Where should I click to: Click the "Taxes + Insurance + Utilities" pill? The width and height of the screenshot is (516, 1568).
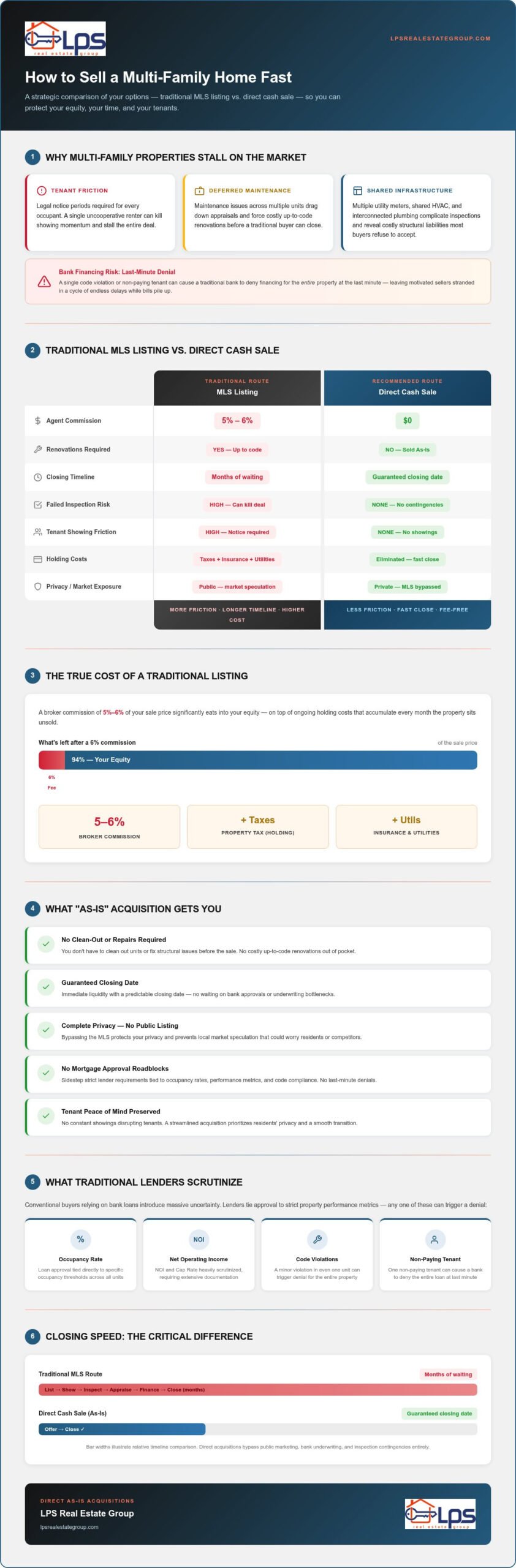tap(237, 559)
